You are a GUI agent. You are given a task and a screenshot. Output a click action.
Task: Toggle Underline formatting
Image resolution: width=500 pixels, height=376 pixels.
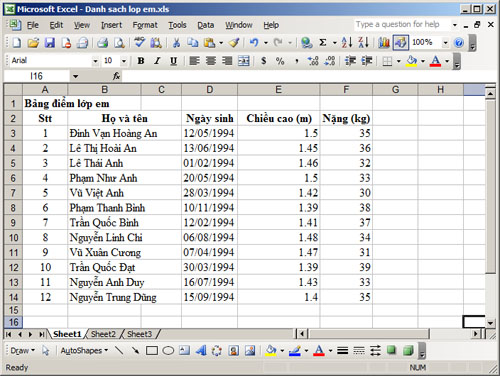173,61
